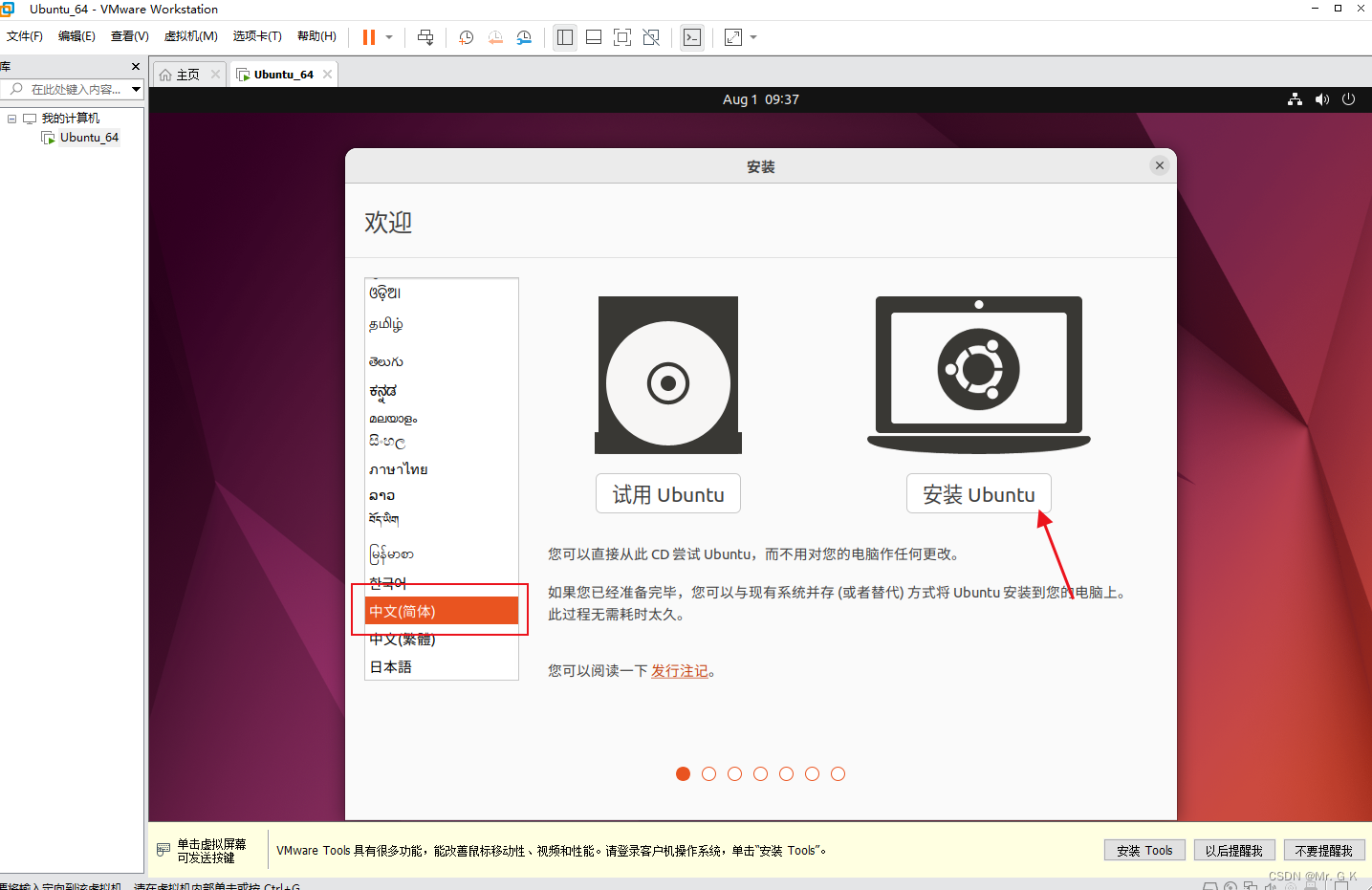Take a snapshot of this virtual machine

coord(467,37)
